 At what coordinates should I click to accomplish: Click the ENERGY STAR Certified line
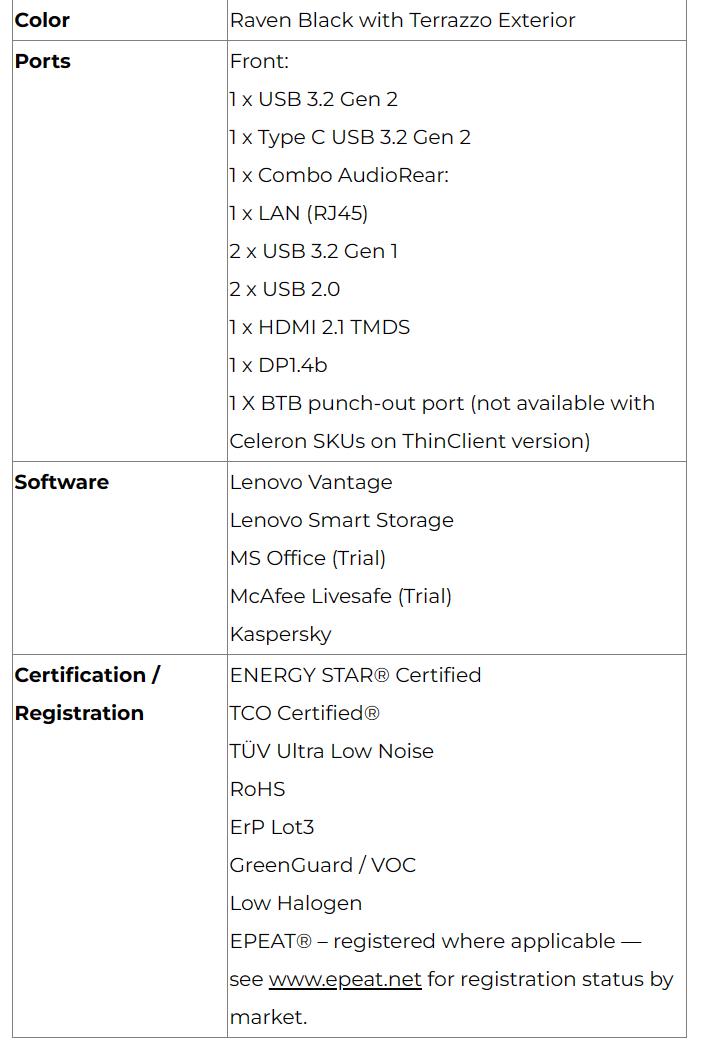356,675
